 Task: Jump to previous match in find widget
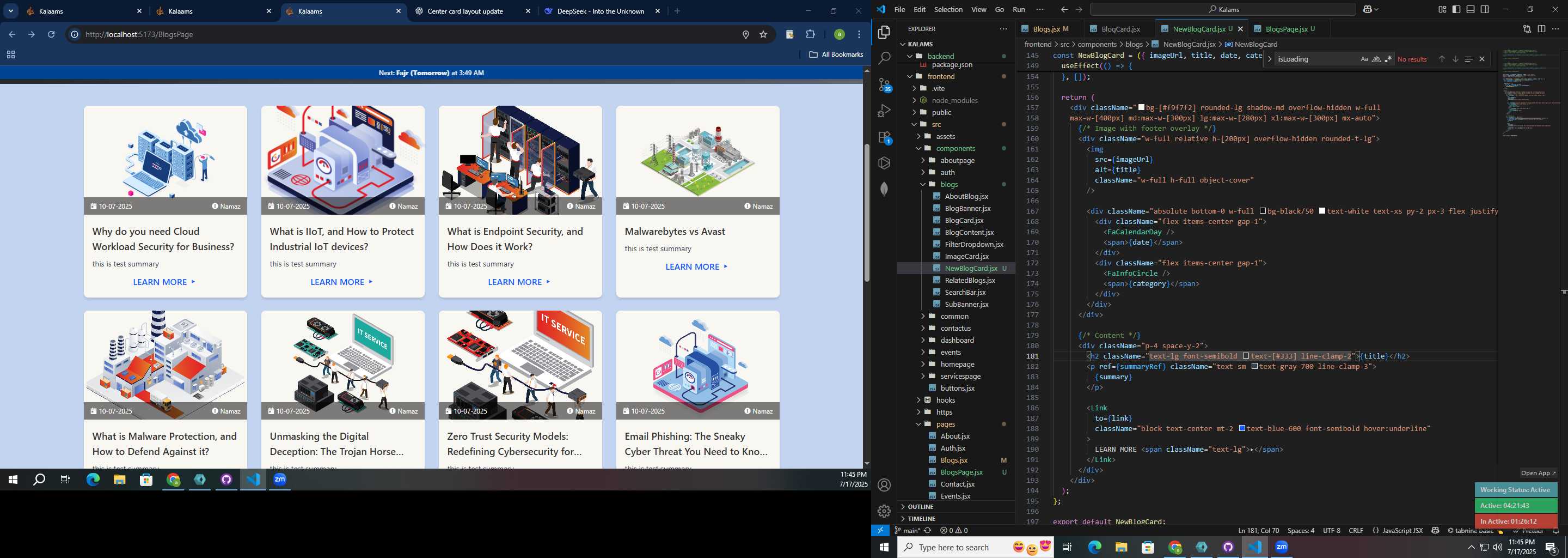[x=1441, y=59]
